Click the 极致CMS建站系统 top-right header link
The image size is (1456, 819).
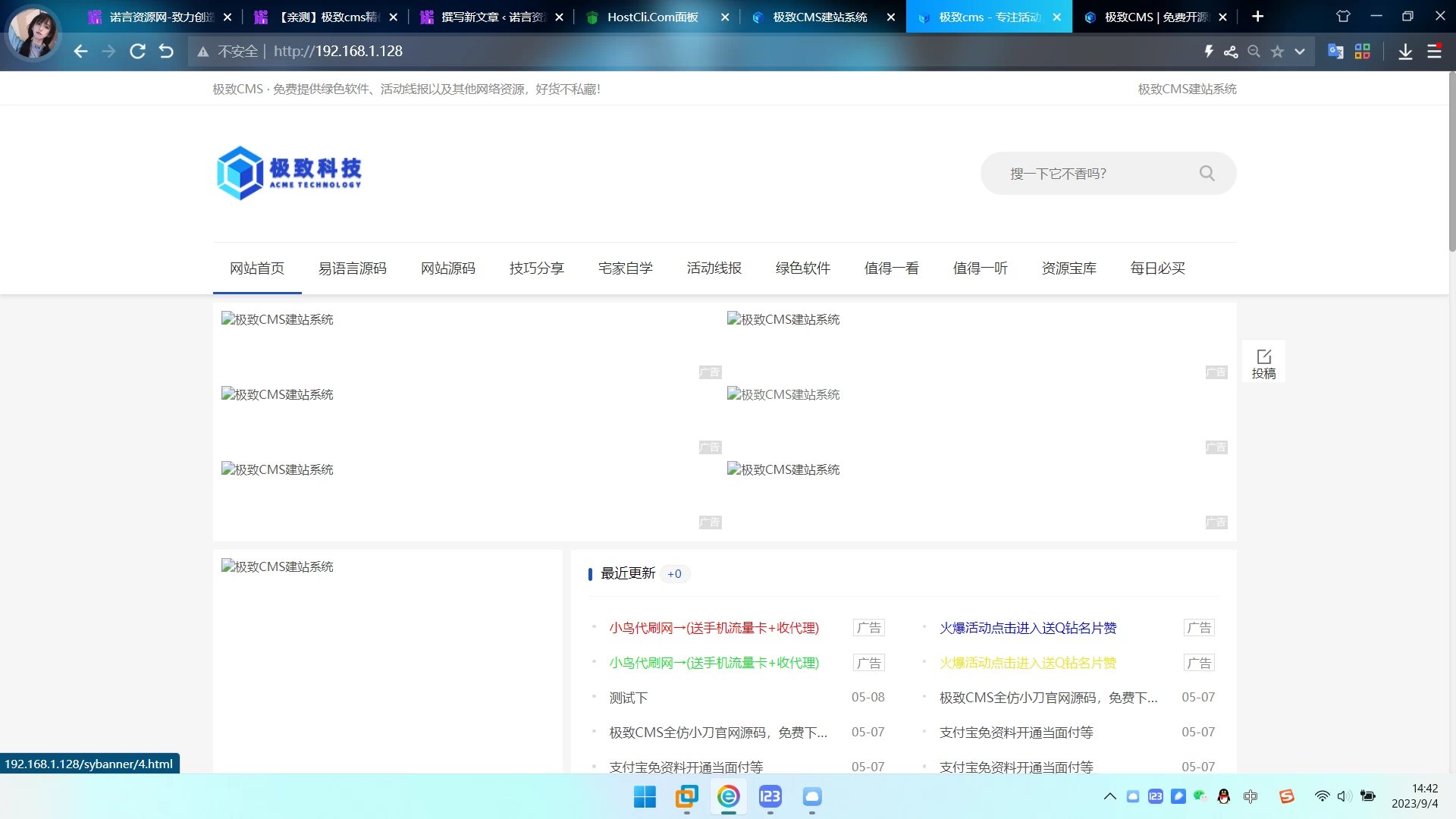[x=1187, y=89]
